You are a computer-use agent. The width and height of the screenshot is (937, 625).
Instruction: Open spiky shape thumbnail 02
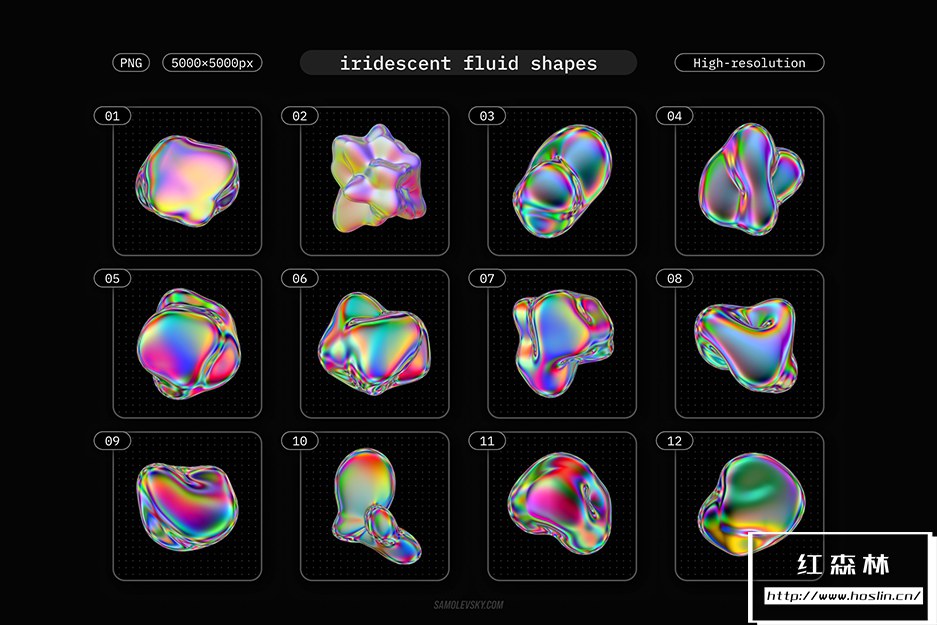(x=375, y=181)
